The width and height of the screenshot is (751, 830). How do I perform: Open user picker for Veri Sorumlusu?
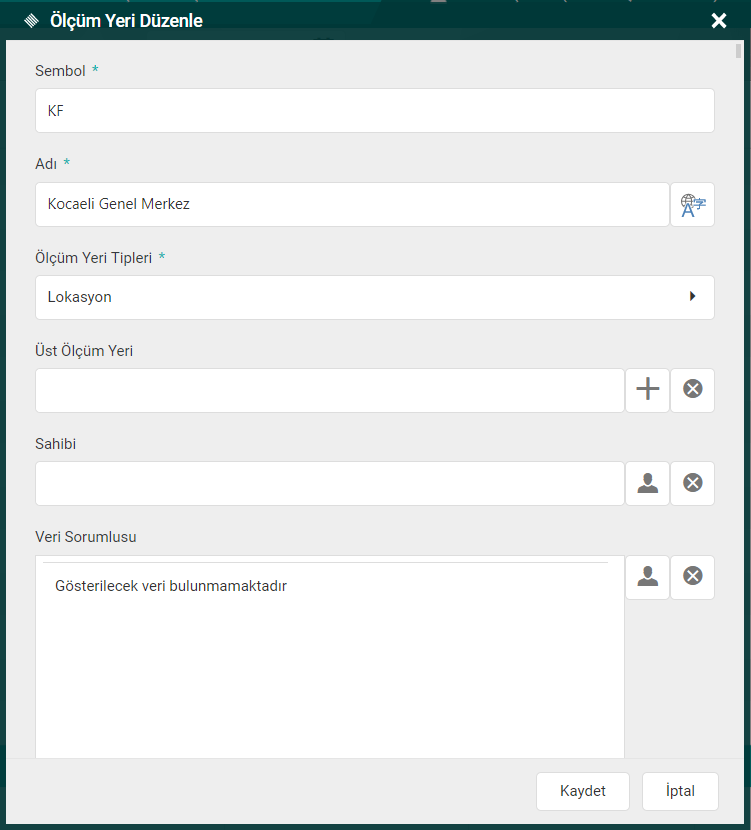[647, 577]
